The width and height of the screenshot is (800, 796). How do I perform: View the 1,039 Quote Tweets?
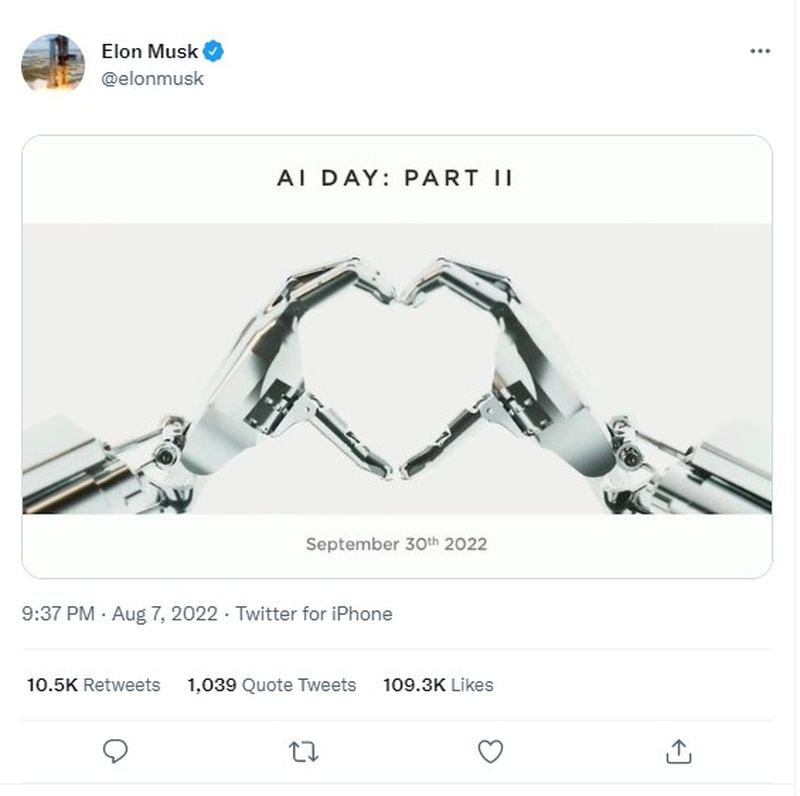[272, 685]
